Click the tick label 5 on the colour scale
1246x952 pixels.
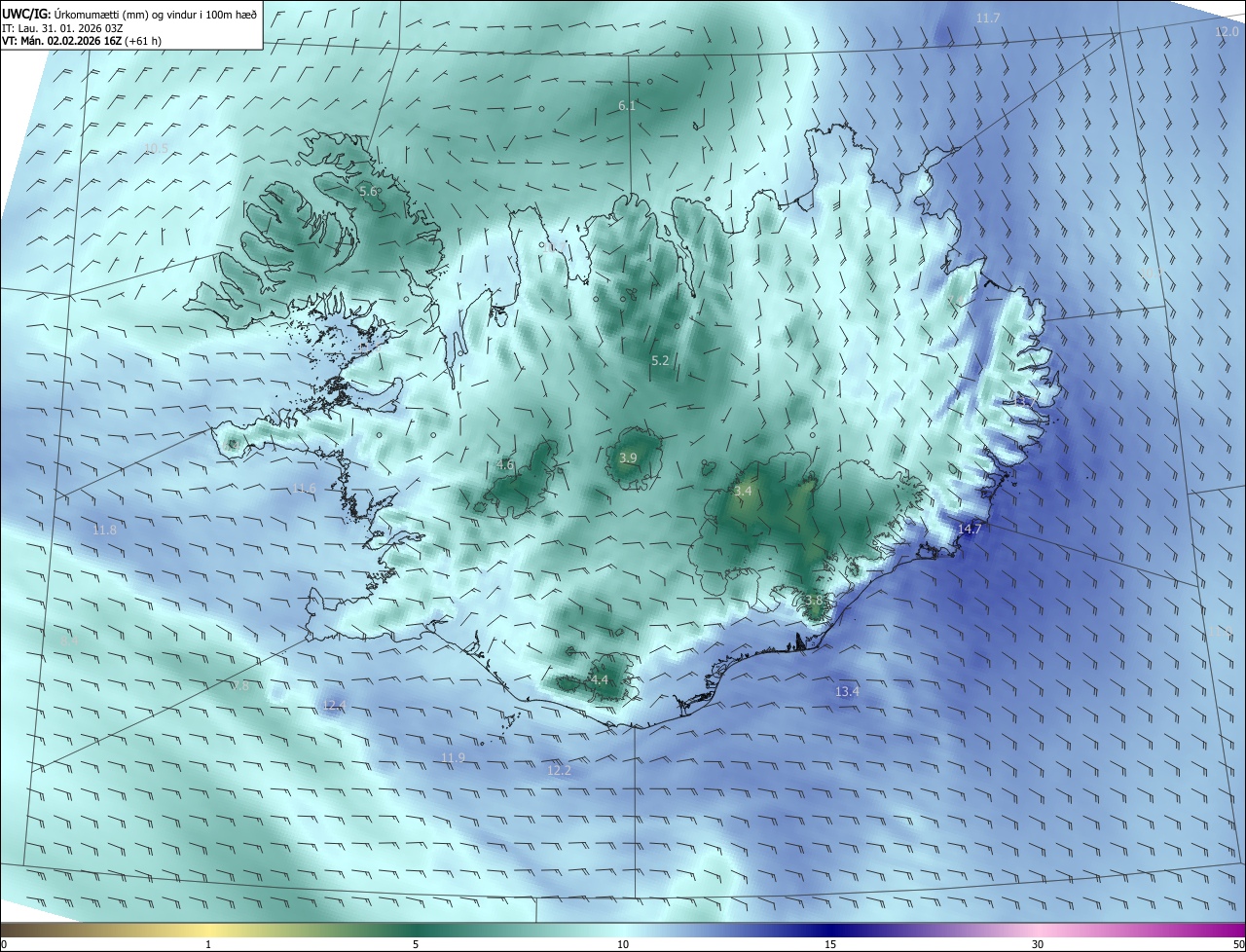(x=416, y=944)
